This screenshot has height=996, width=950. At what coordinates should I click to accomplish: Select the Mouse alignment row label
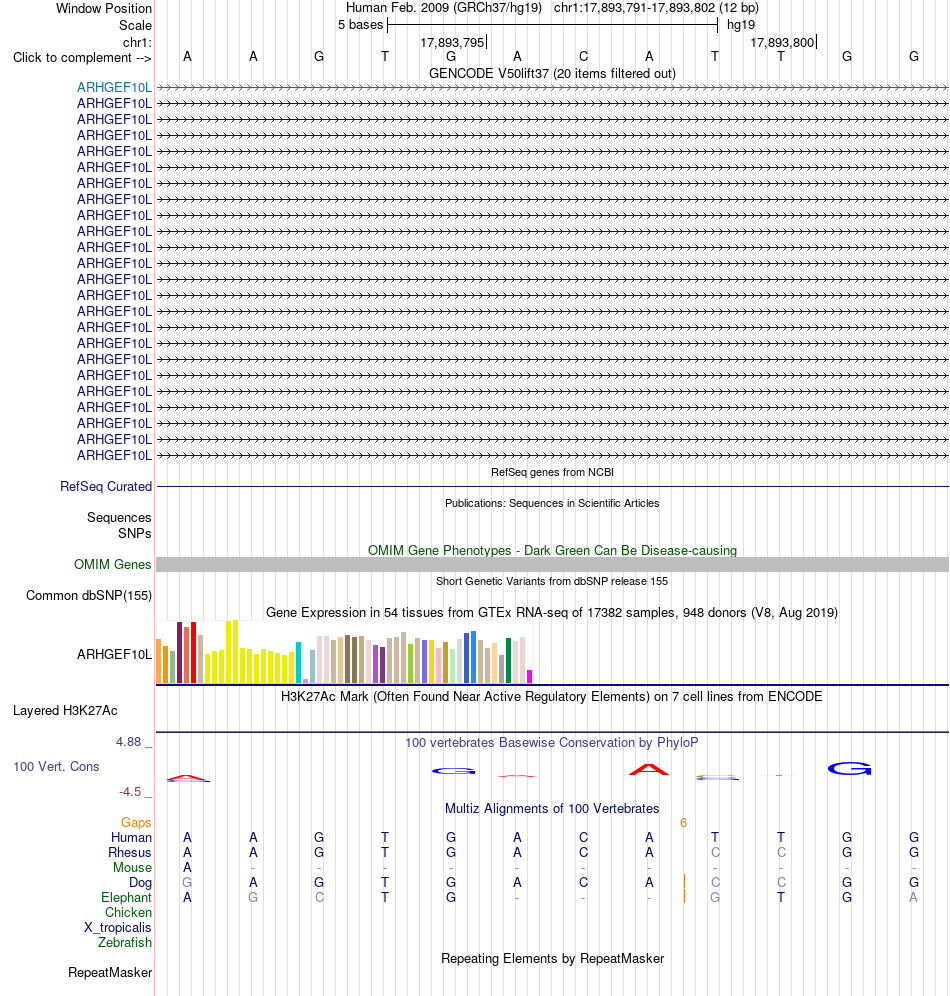tap(132, 868)
